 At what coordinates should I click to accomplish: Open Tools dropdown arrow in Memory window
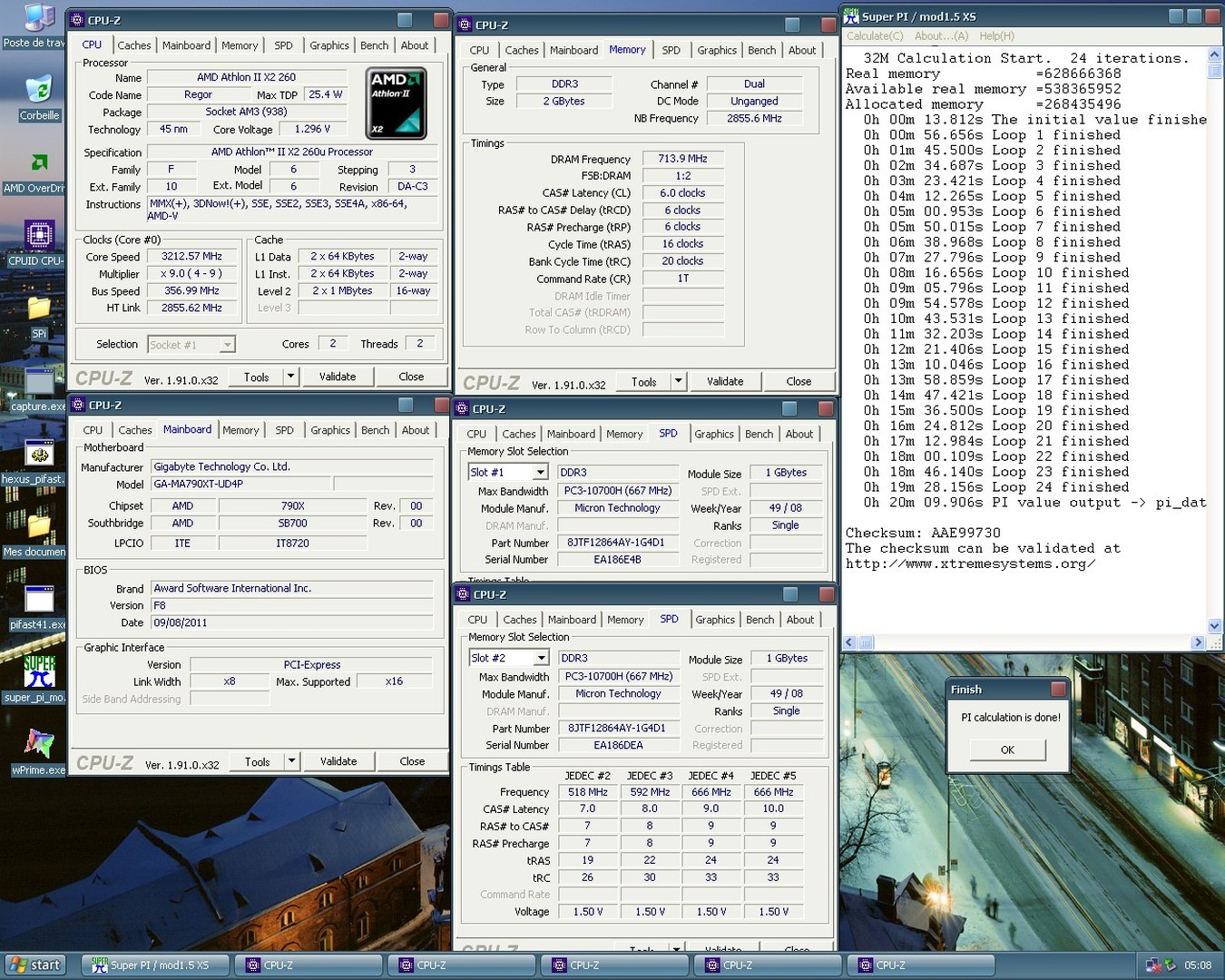679,381
